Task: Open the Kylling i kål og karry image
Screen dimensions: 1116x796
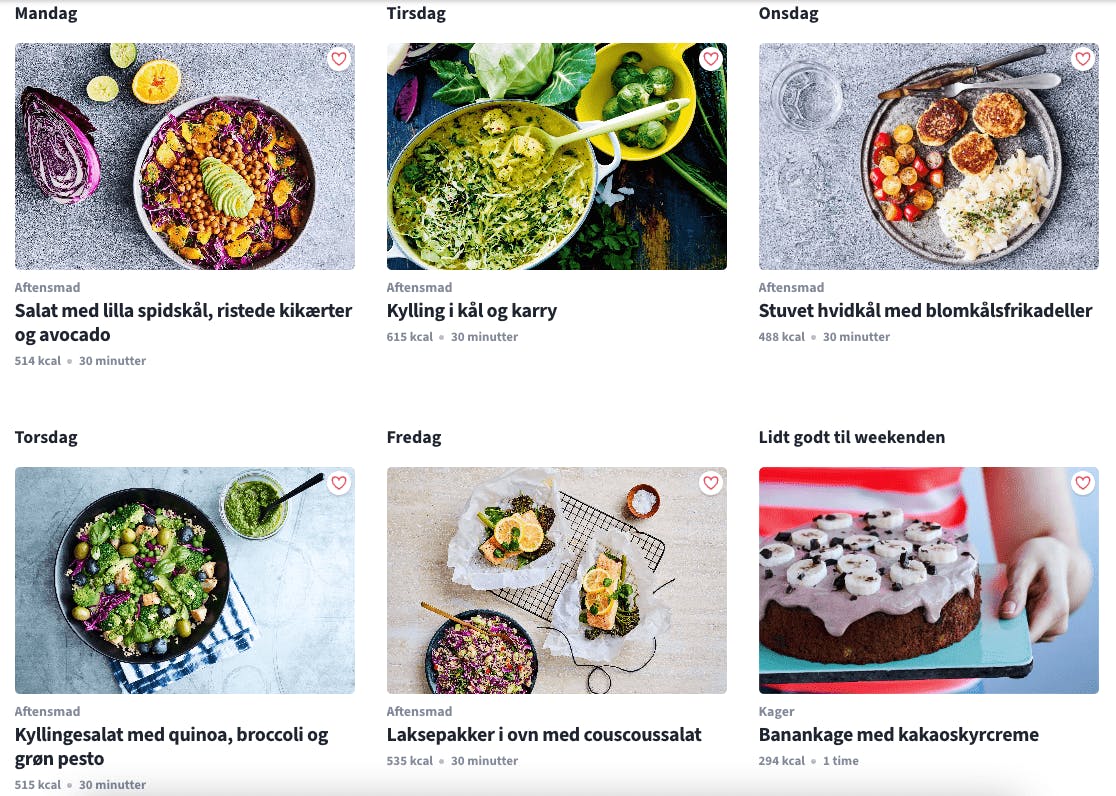Action: click(x=557, y=157)
